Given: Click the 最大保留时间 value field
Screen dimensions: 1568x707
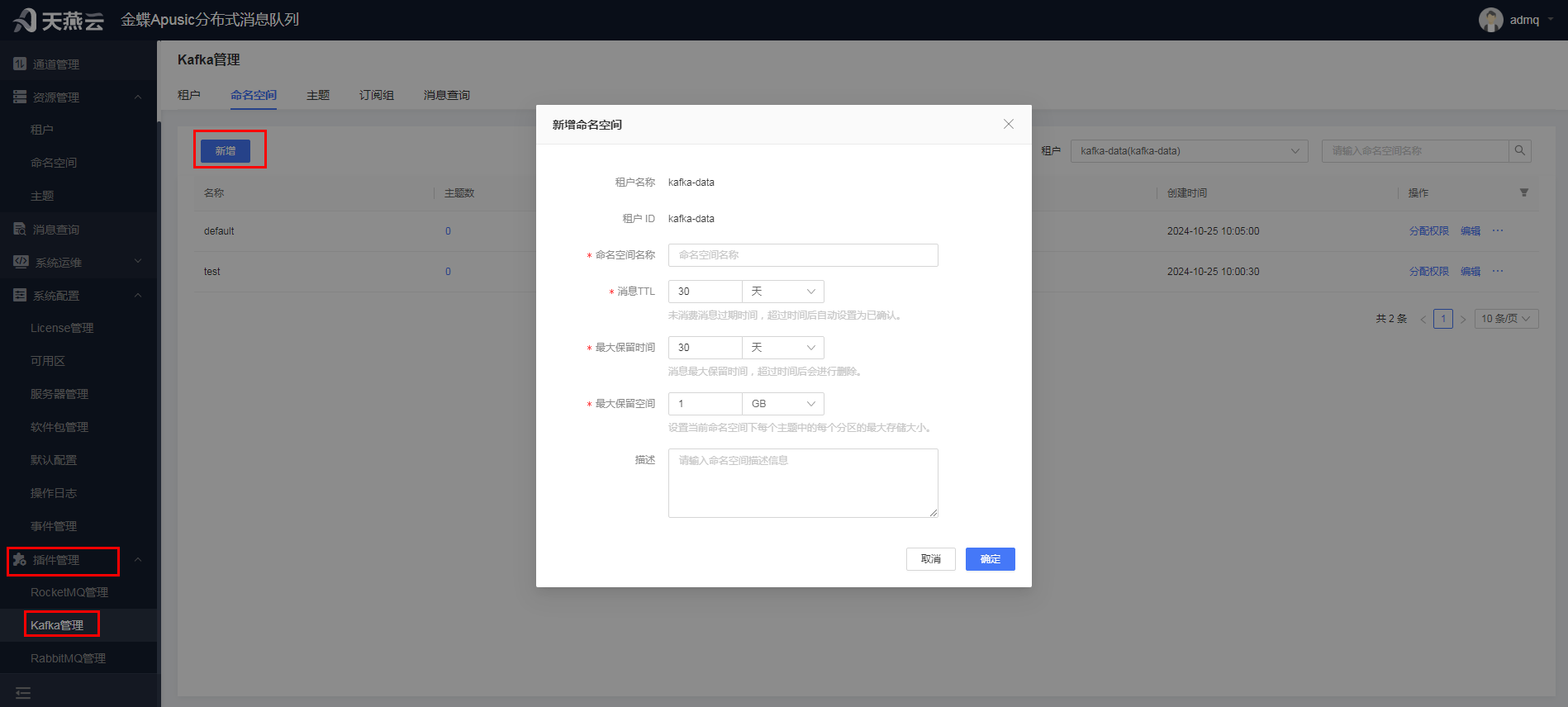Looking at the screenshot, I should click(705, 347).
